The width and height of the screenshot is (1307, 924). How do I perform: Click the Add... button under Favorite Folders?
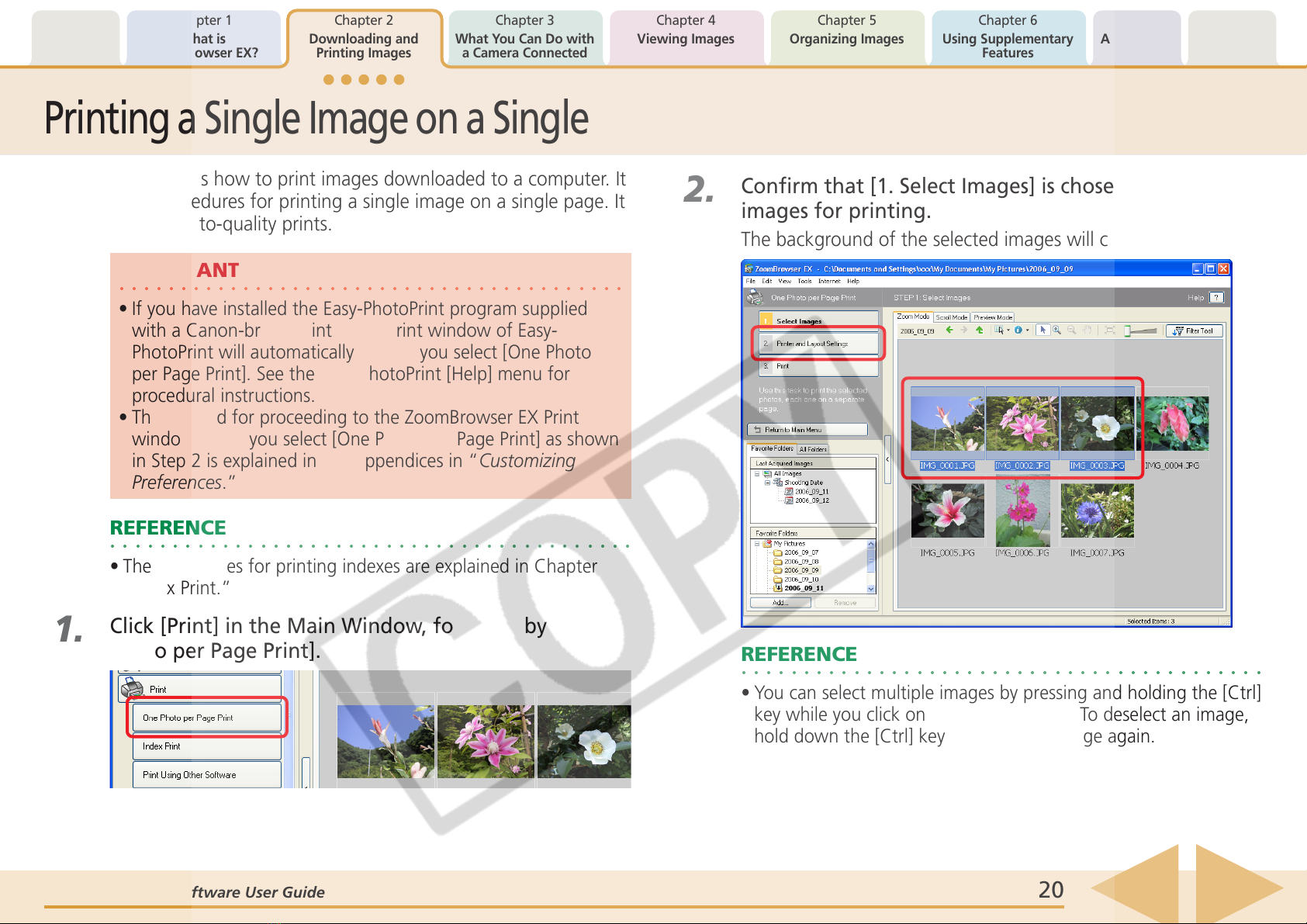(780, 603)
